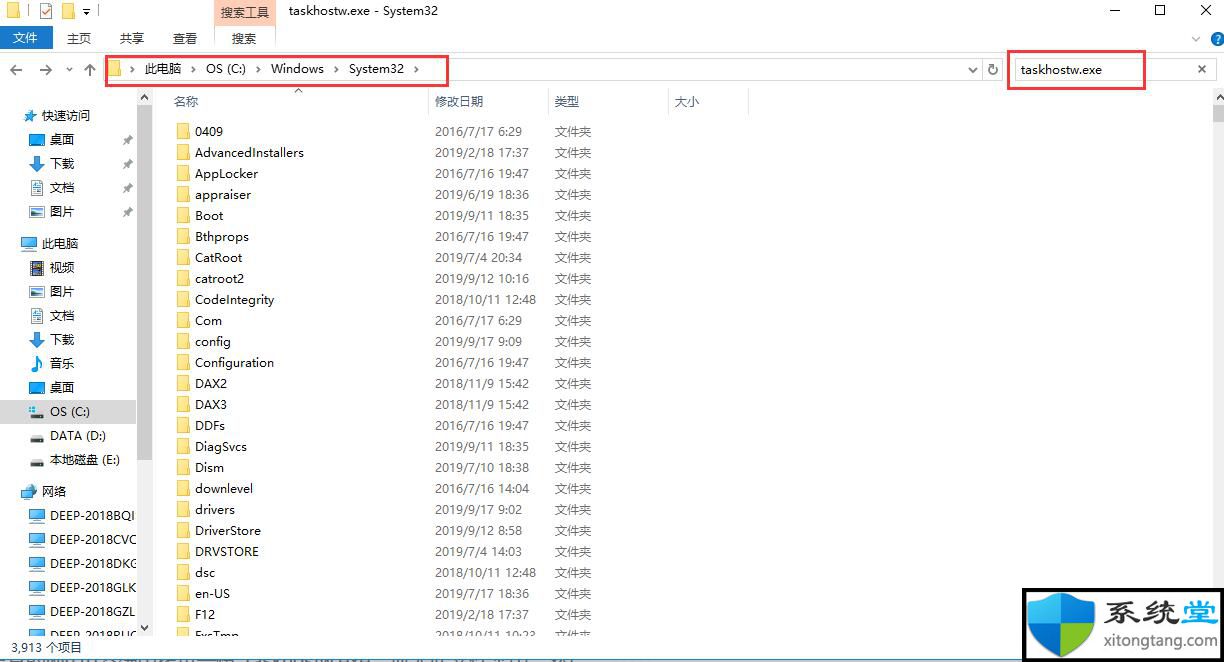Select Windows in the address breadcrumb
The image size is (1224, 662).
pyautogui.click(x=297, y=69)
